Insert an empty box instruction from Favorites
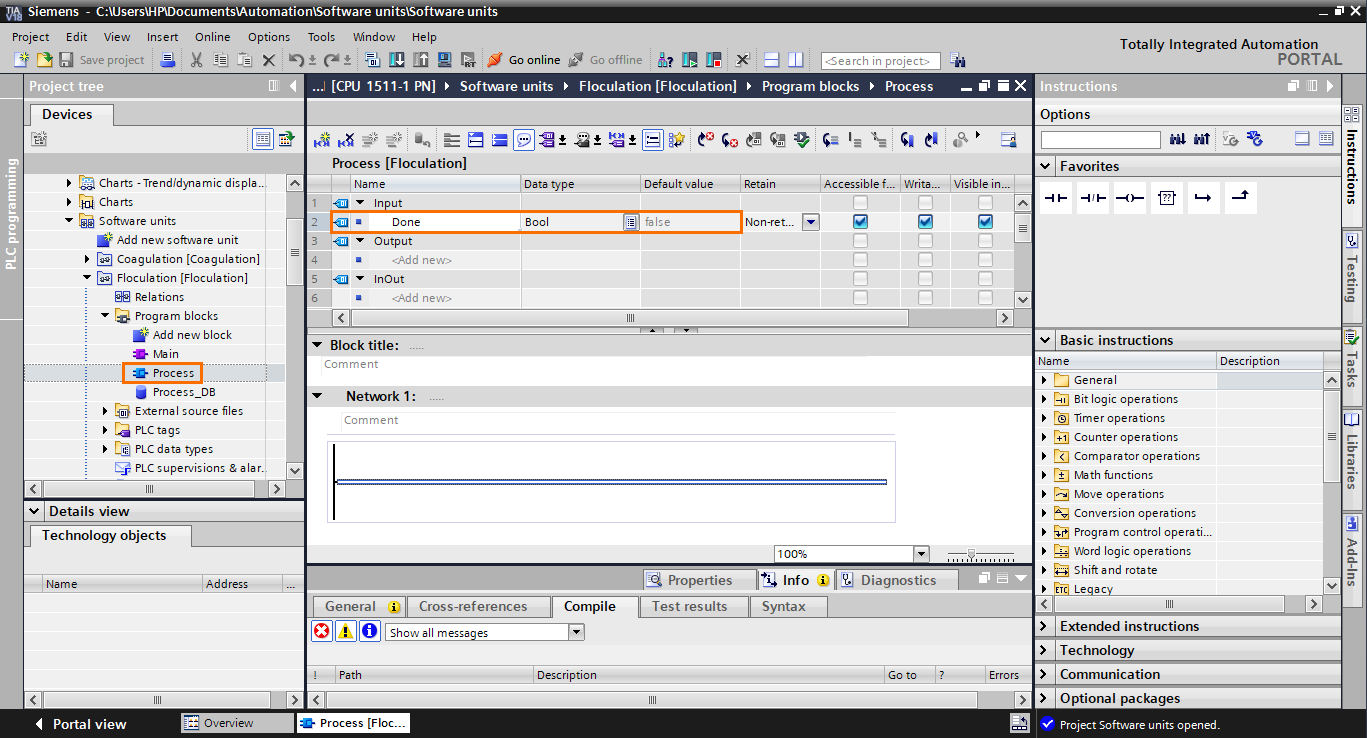The width and height of the screenshot is (1367, 738). (x=1166, y=197)
